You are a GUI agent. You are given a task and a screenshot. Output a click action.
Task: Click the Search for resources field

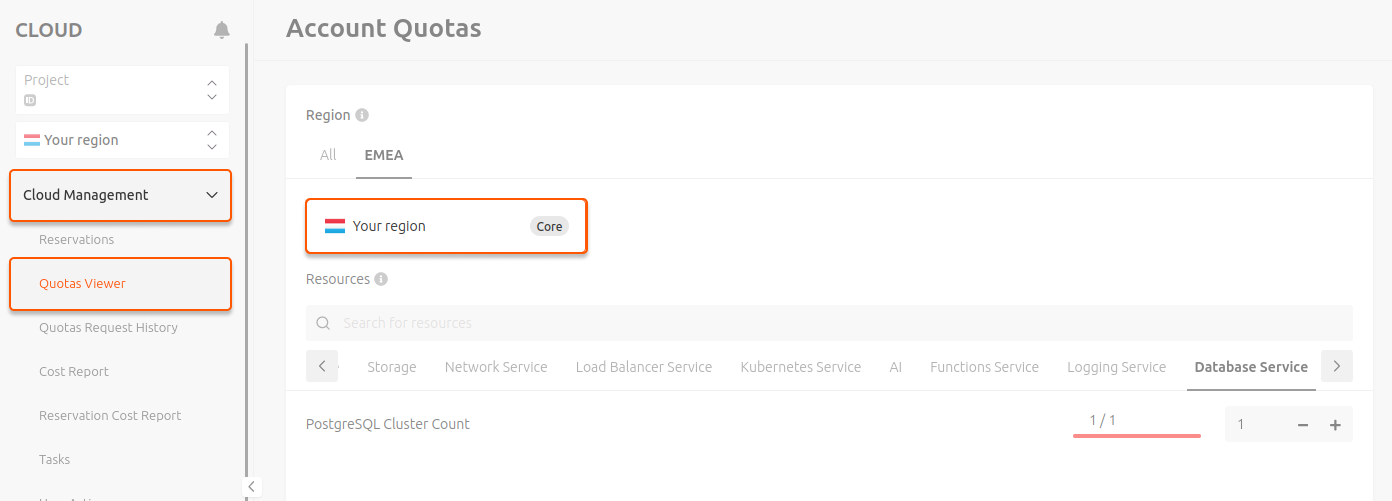click(829, 323)
